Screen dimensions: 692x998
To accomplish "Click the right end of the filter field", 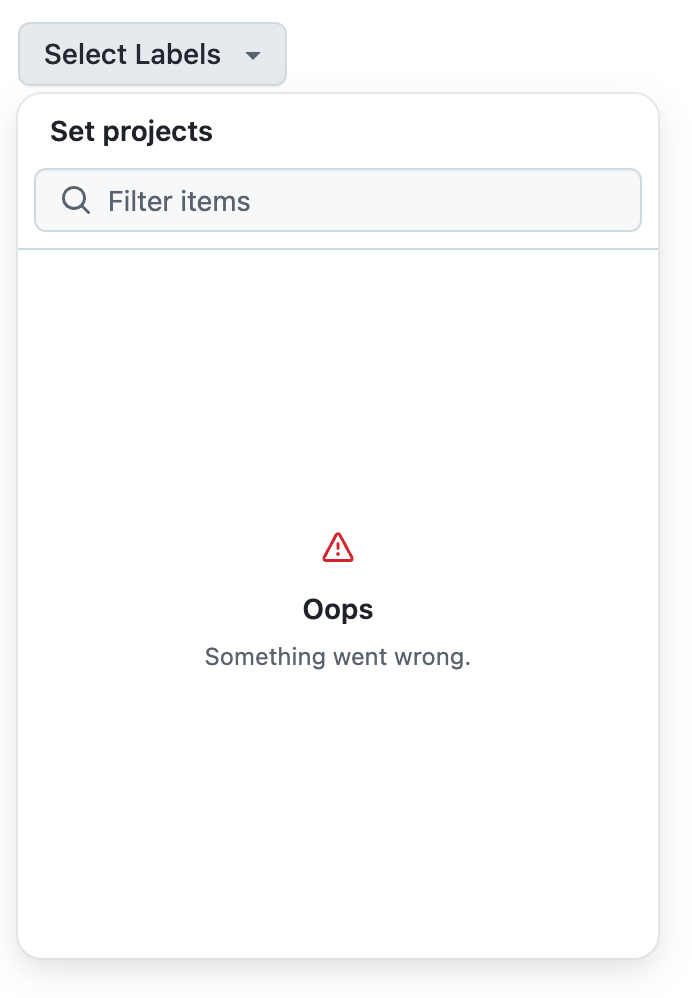I will coord(610,200).
